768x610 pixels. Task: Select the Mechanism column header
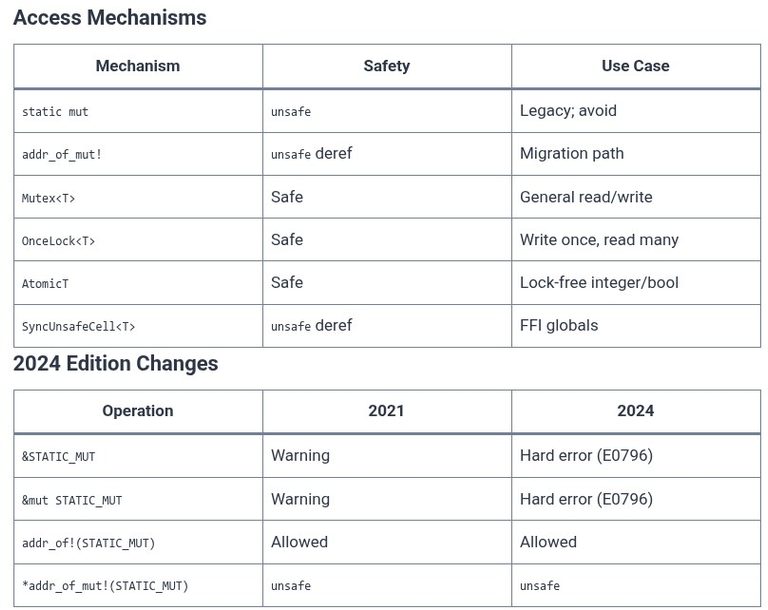[138, 66]
